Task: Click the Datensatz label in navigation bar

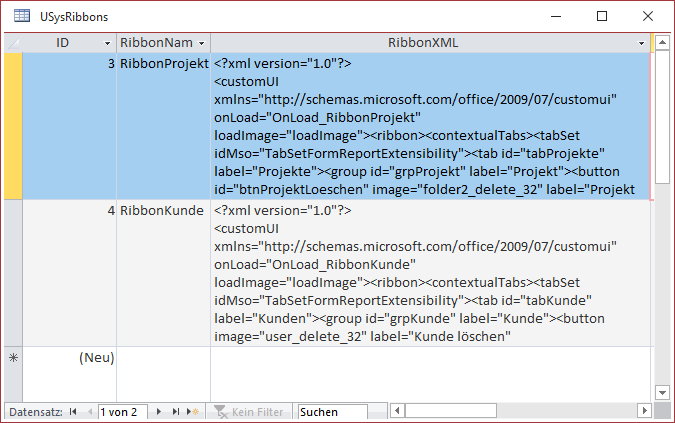Action: coord(36,412)
